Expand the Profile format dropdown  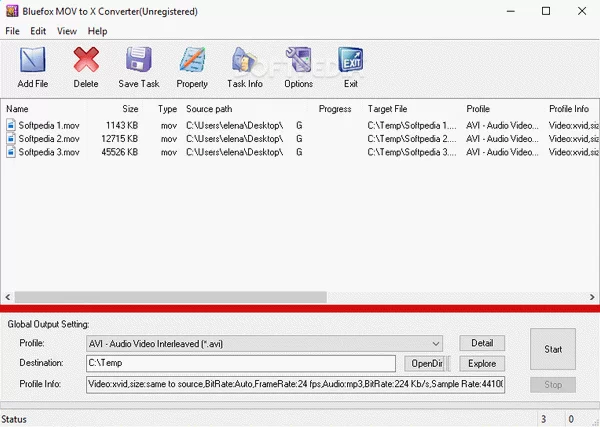click(436, 343)
